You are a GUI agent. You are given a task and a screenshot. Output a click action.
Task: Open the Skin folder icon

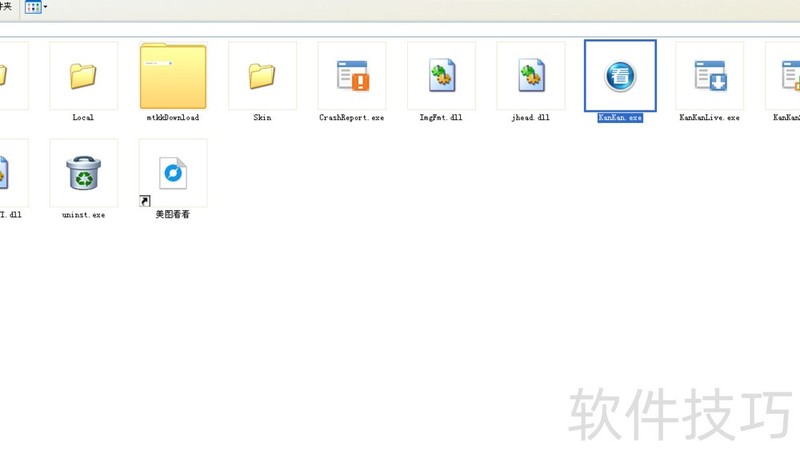pos(262,76)
